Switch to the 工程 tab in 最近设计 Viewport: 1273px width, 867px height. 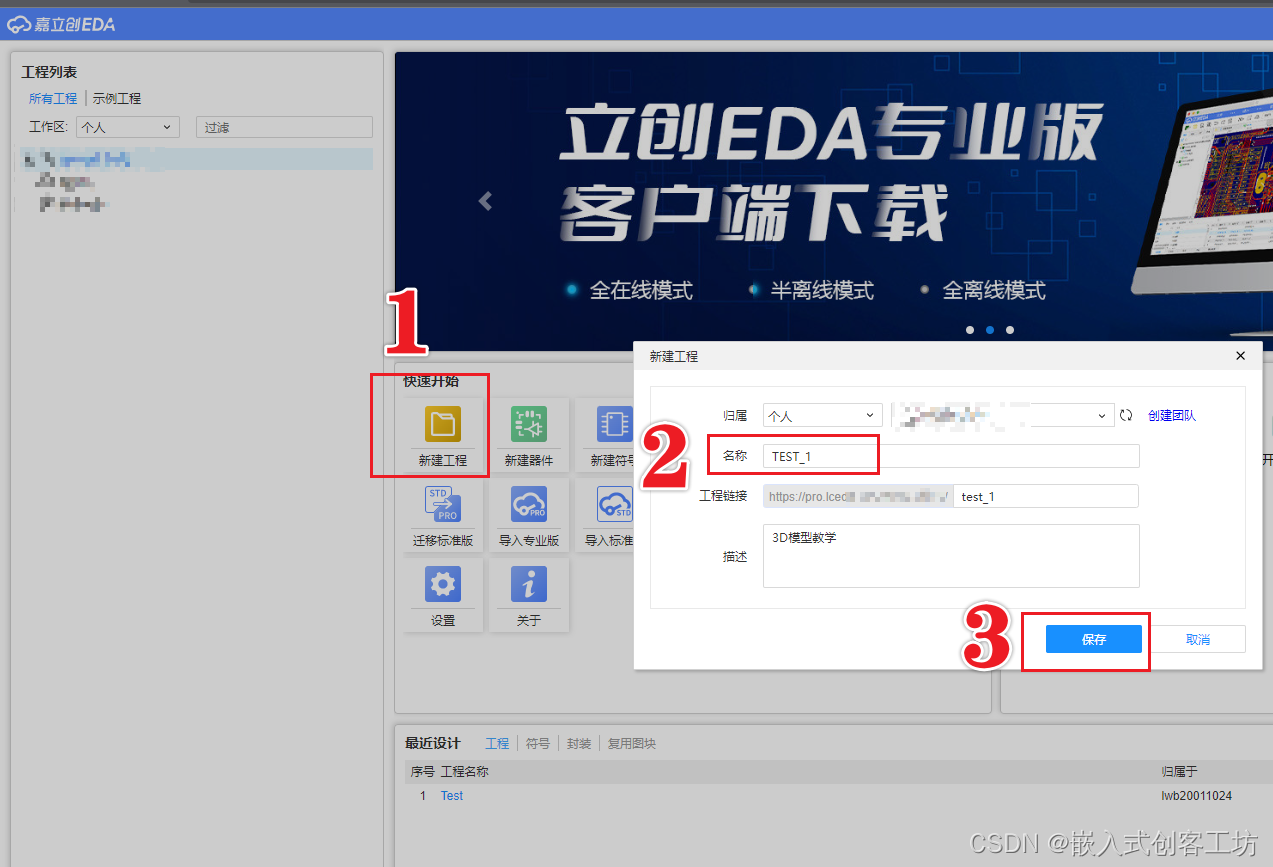click(497, 743)
